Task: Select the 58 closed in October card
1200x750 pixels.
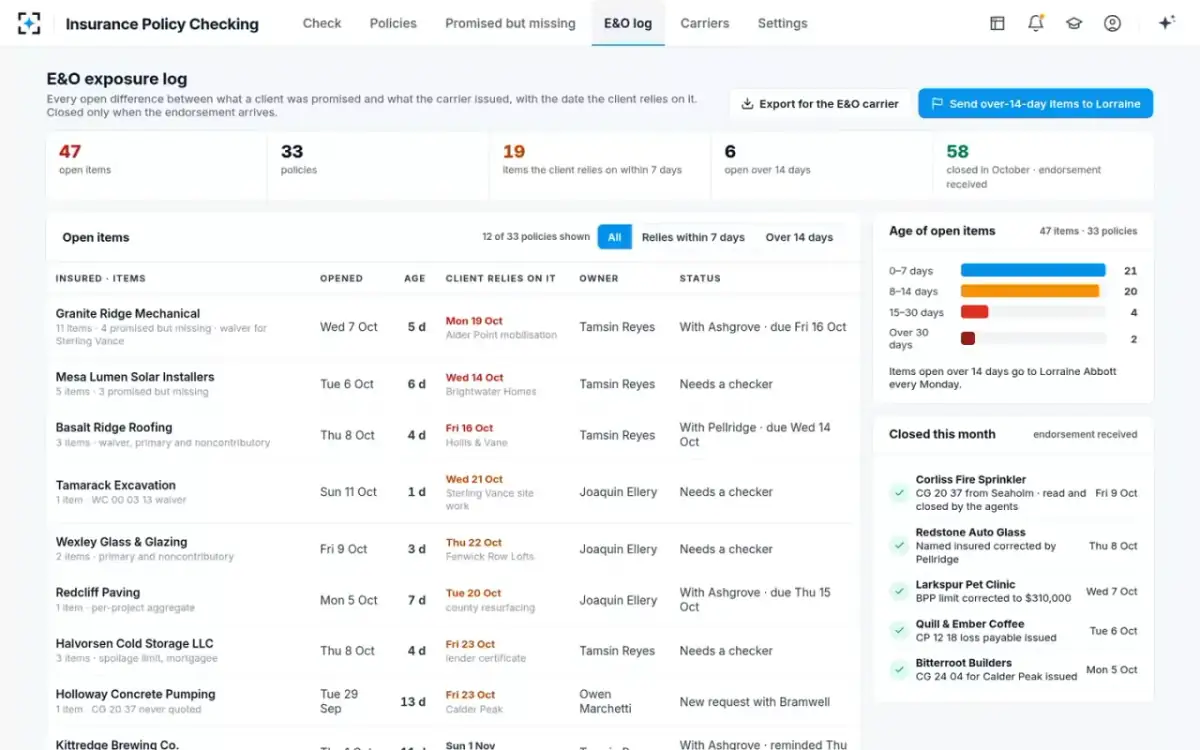Action: 1043,166
